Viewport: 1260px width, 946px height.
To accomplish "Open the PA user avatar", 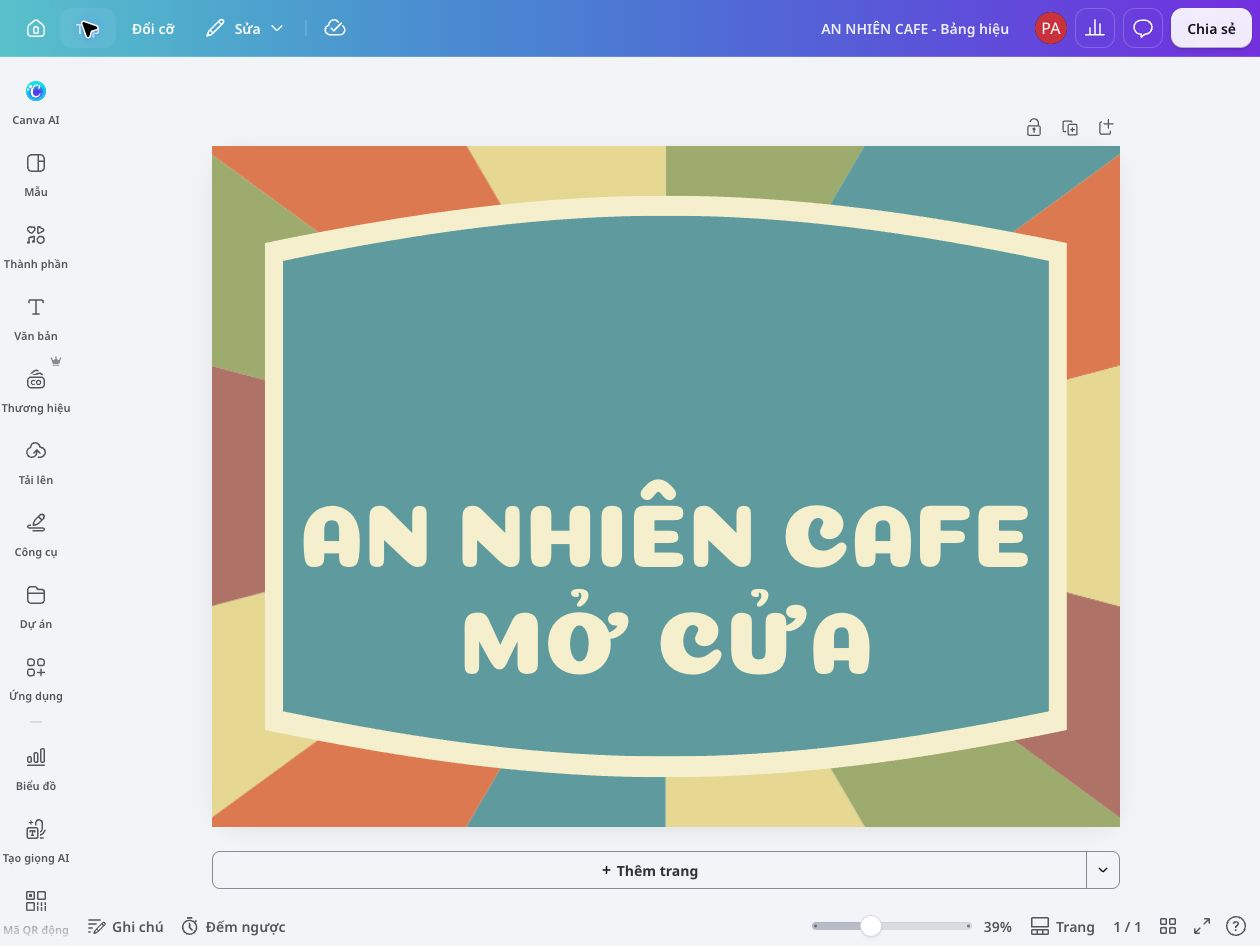I will click(x=1050, y=28).
